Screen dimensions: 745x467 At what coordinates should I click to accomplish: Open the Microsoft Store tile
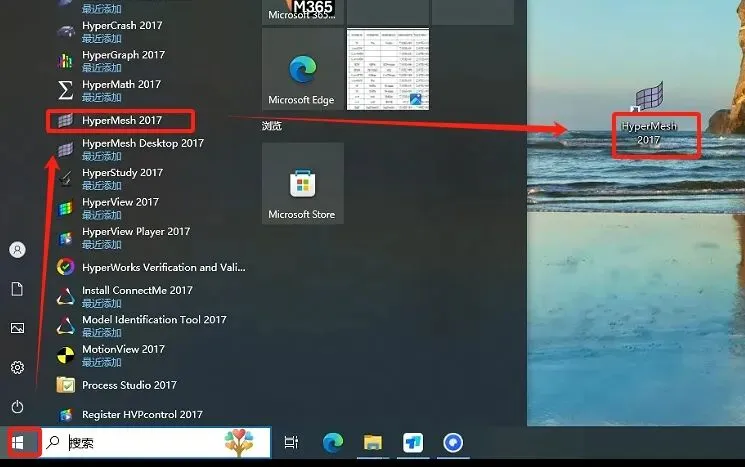[x=303, y=183]
